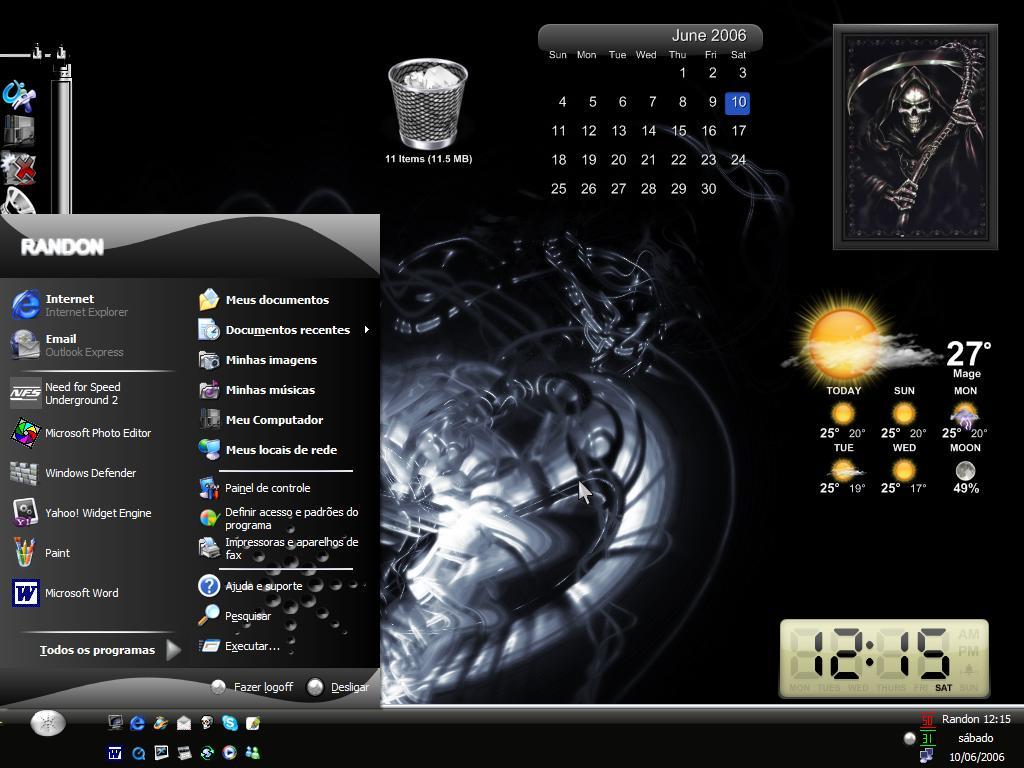The height and width of the screenshot is (768, 1024).
Task: Click the blue figure sidebar icon
Action: point(19,96)
